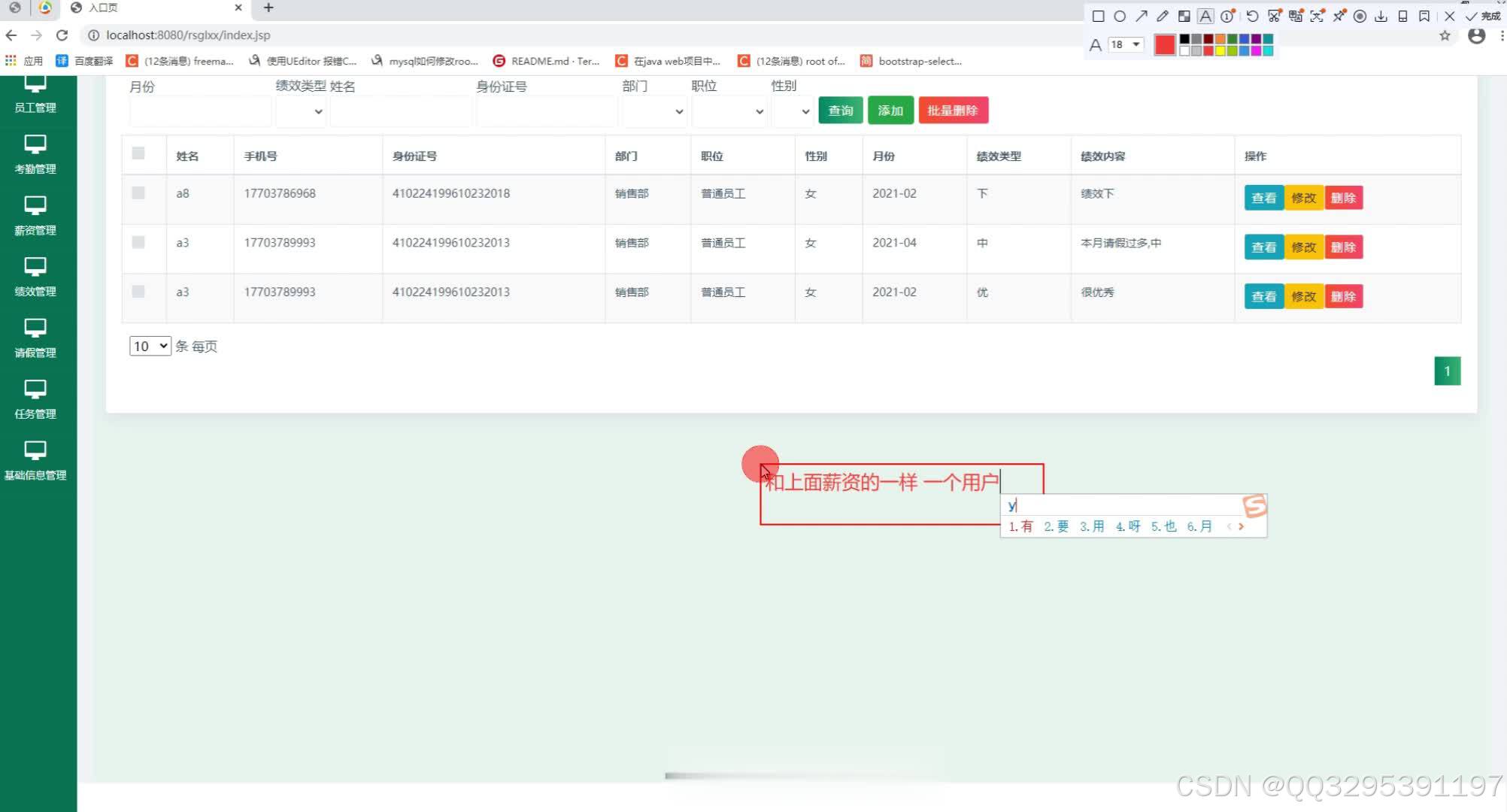The width and height of the screenshot is (1507, 812).
Task: Click 删除 for the a8 row
Action: pos(1344,198)
